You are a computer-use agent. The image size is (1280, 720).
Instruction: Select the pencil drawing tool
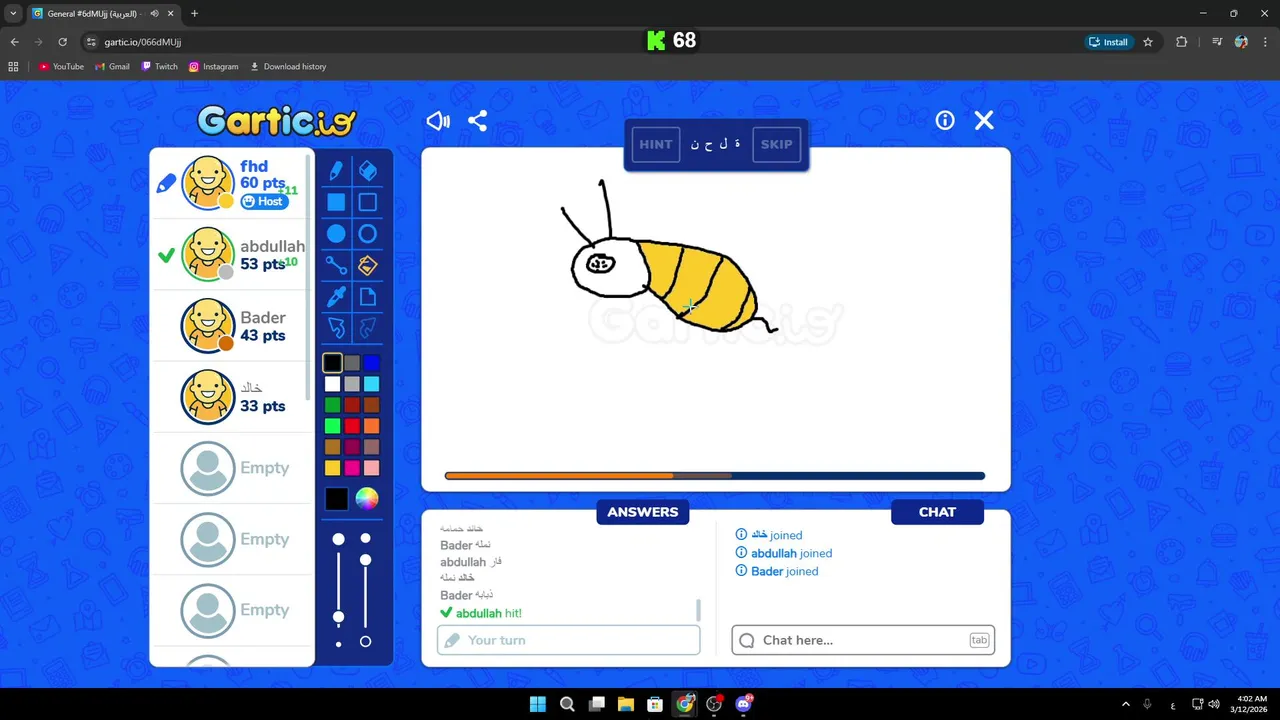336,171
